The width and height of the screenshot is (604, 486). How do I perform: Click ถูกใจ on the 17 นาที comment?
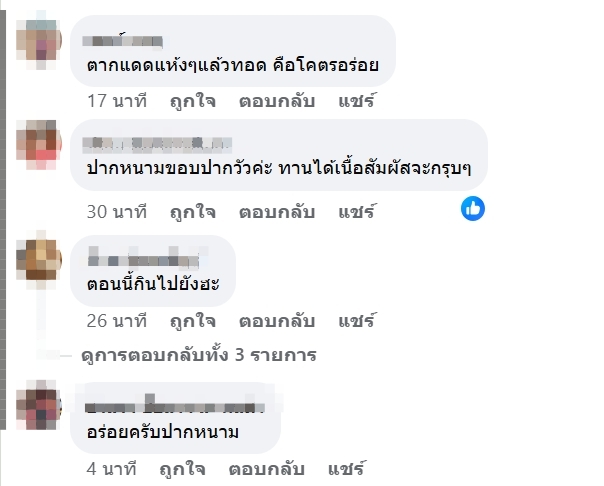click(x=193, y=101)
